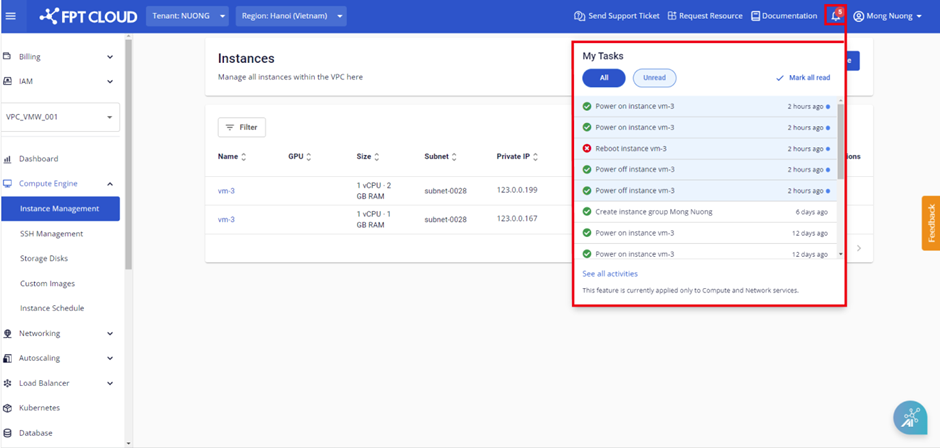This screenshot has height=448, width=940.
Task: Show only Unread tasks
Action: (x=654, y=78)
